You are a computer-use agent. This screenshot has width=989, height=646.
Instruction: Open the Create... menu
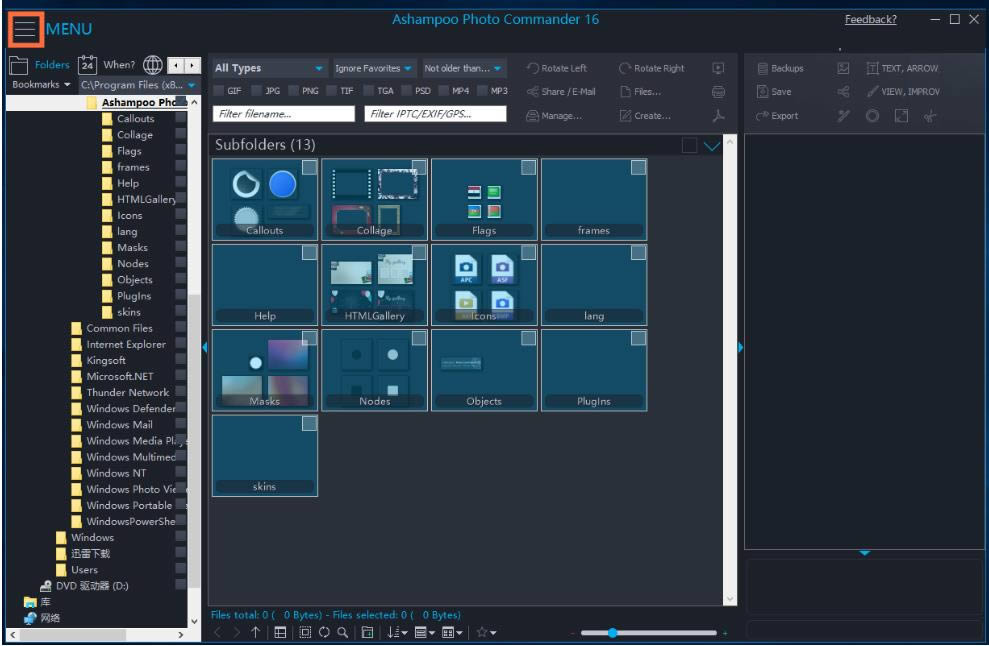[645, 116]
